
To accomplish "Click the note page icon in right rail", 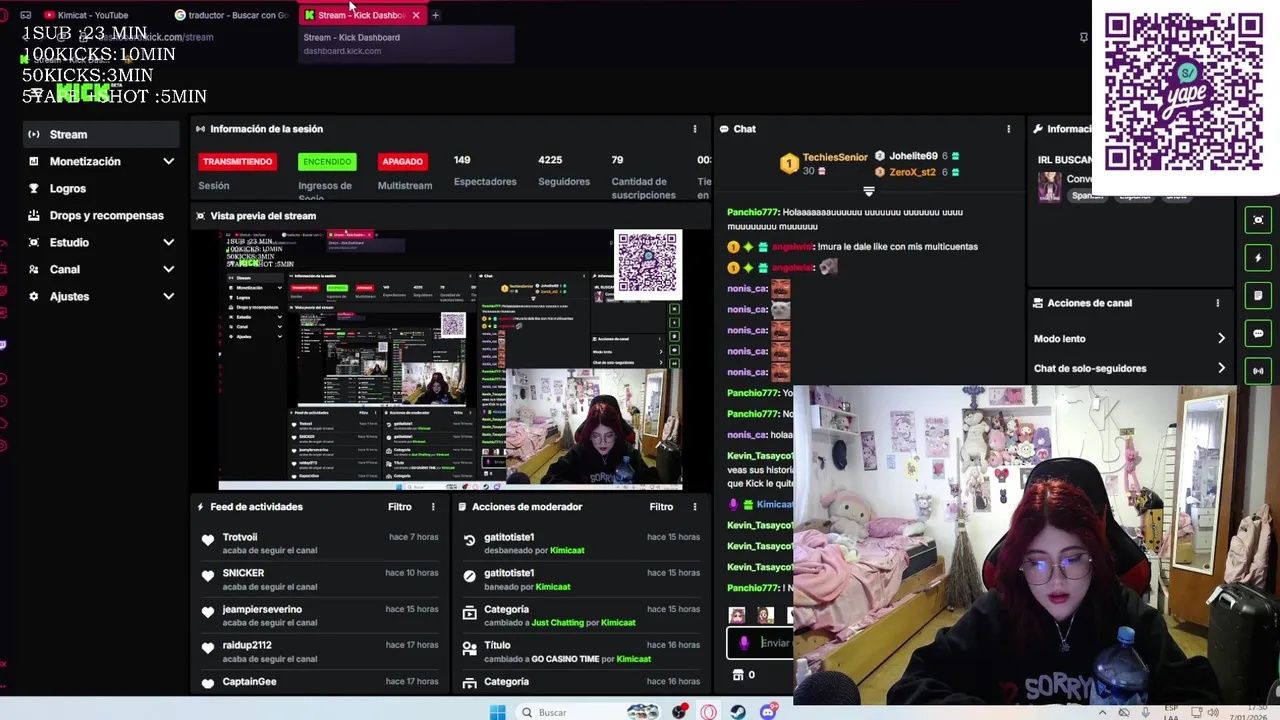I will (1258, 296).
